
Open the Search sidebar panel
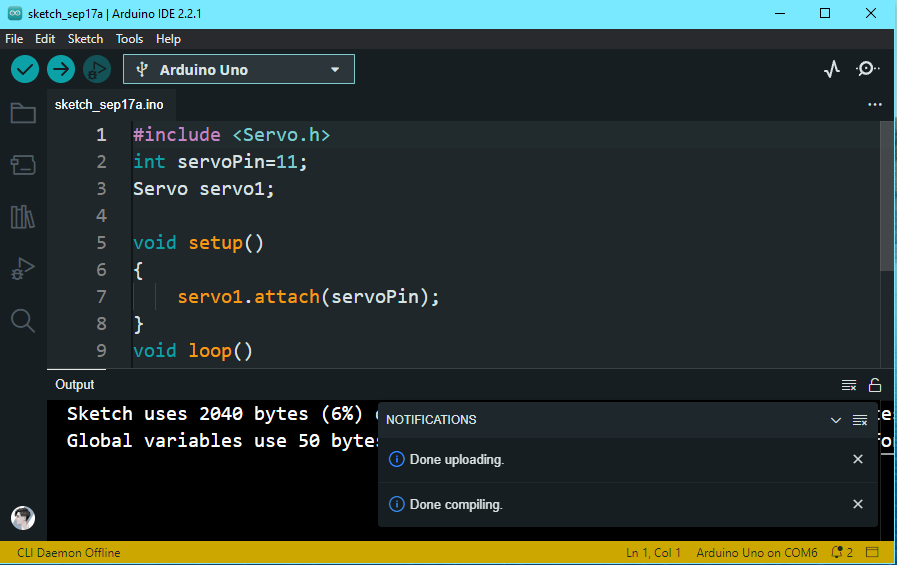[22, 320]
